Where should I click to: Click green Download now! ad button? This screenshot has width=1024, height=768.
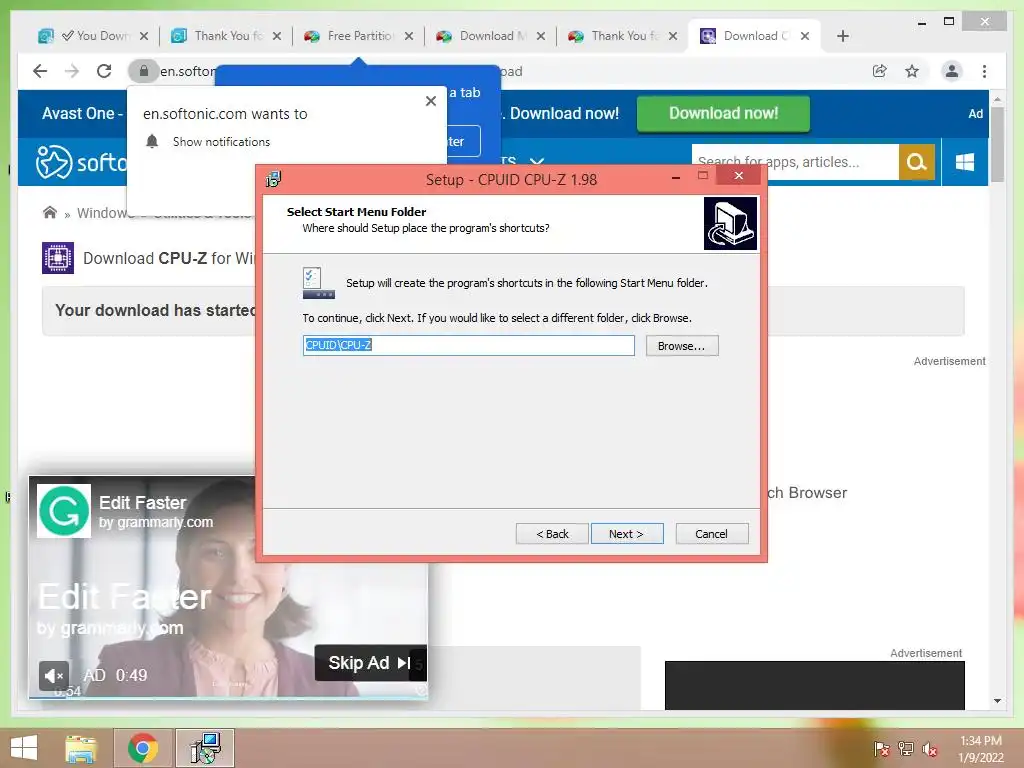pos(723,113)
